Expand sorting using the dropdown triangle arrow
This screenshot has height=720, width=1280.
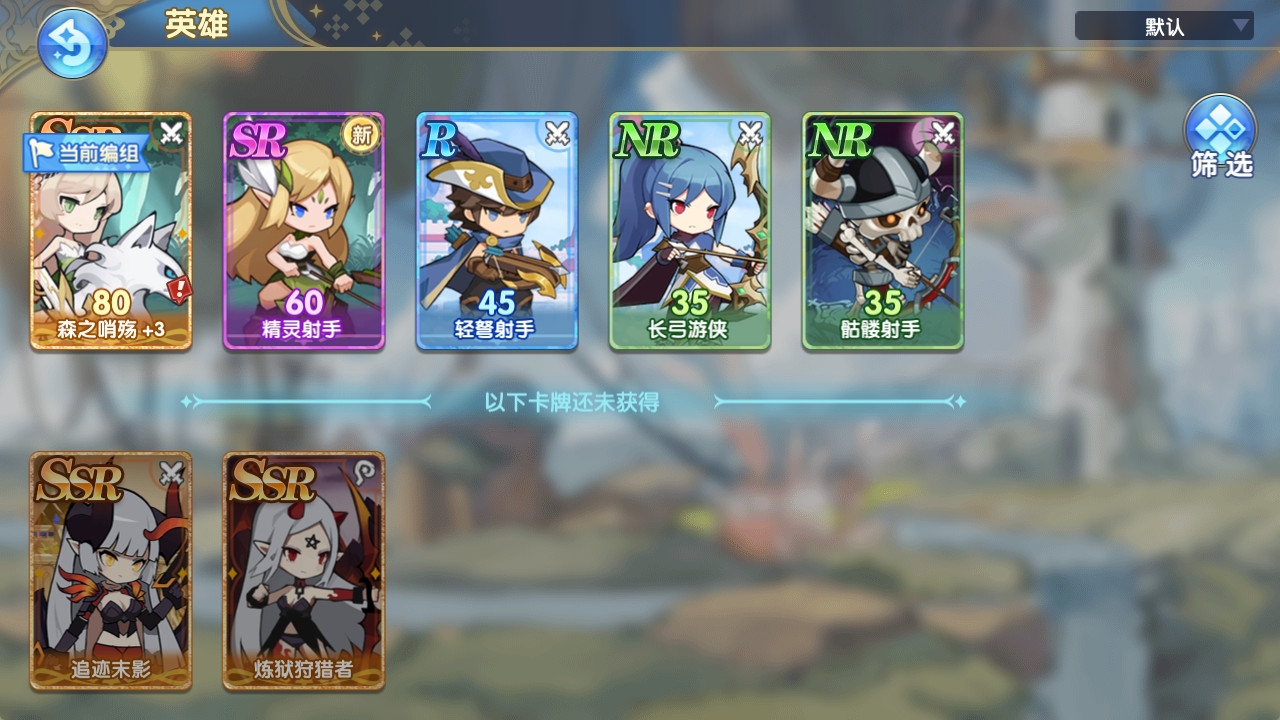tap(1240, 26)
